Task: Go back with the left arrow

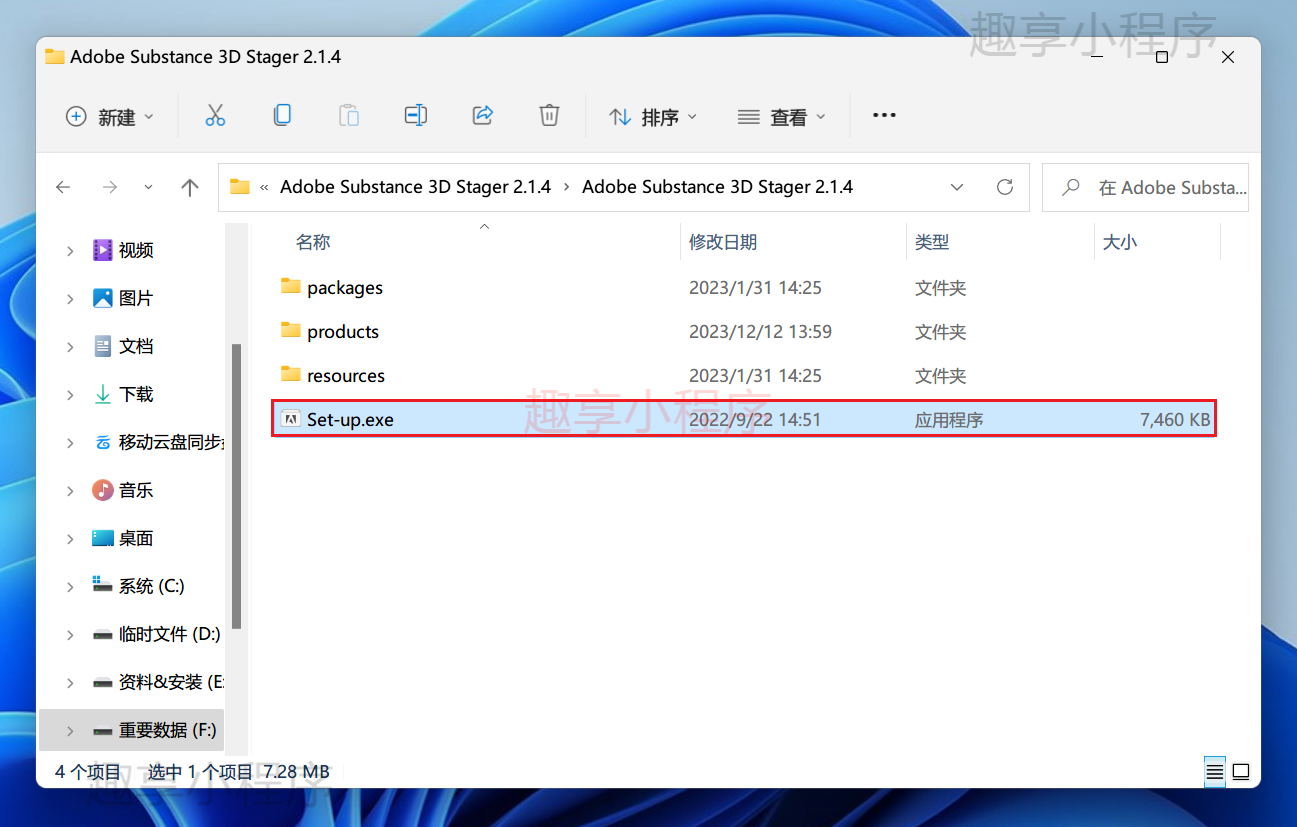Action: tap(63, 187)
